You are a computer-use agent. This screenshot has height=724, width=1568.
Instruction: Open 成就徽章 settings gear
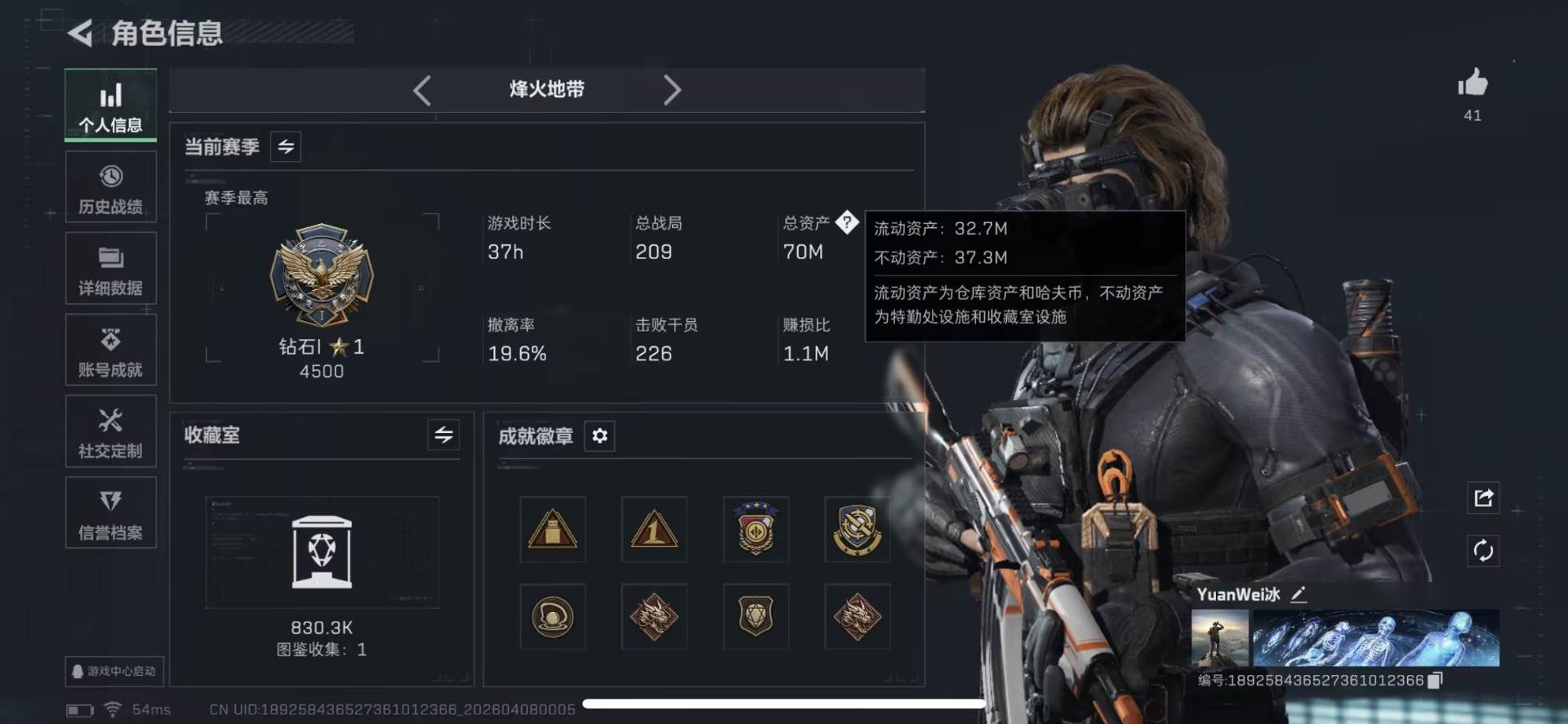(599, 436)
